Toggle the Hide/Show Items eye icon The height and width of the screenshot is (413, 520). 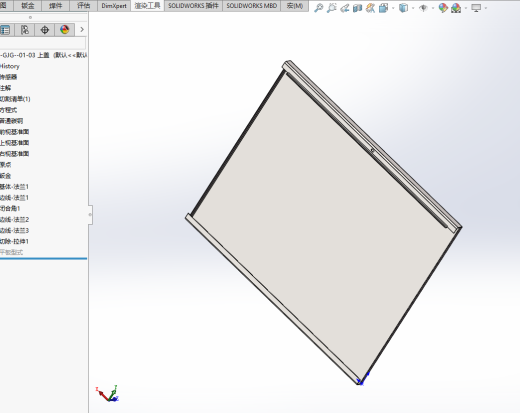pyautogui.click(x=423, y=8)
